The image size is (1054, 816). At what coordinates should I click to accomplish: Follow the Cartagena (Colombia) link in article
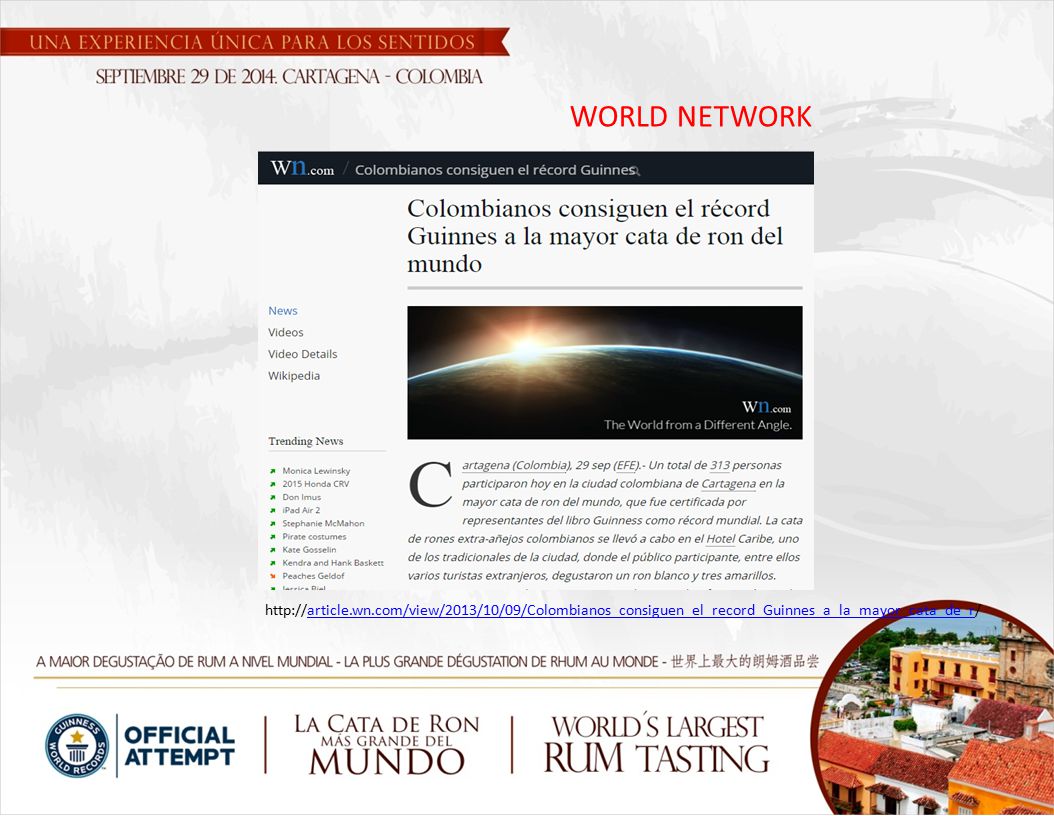pos(517,465)
